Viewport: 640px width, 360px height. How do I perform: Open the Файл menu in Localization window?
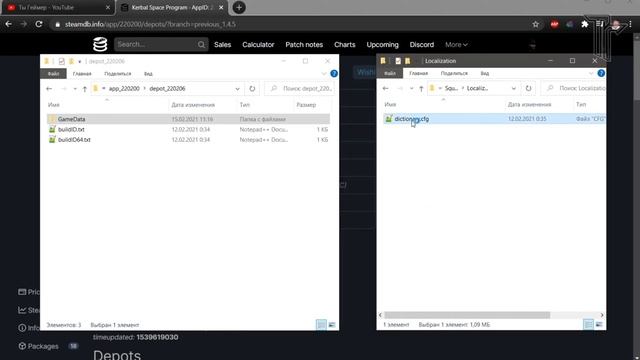(390, 73)
